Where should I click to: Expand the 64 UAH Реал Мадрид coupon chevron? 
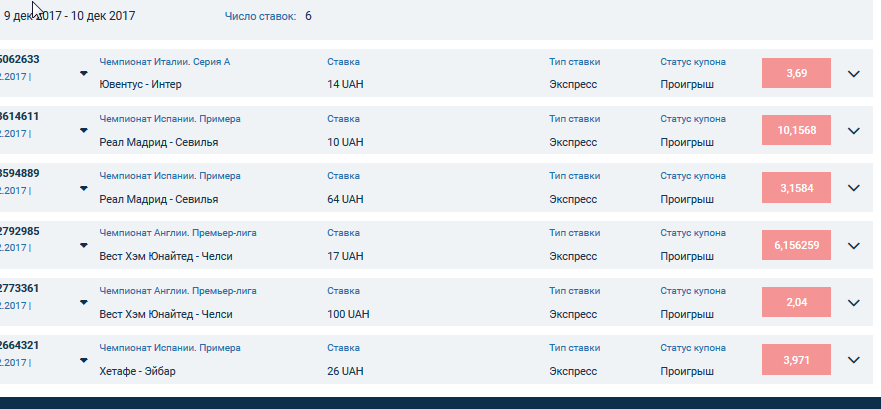(x=853, y=188)
